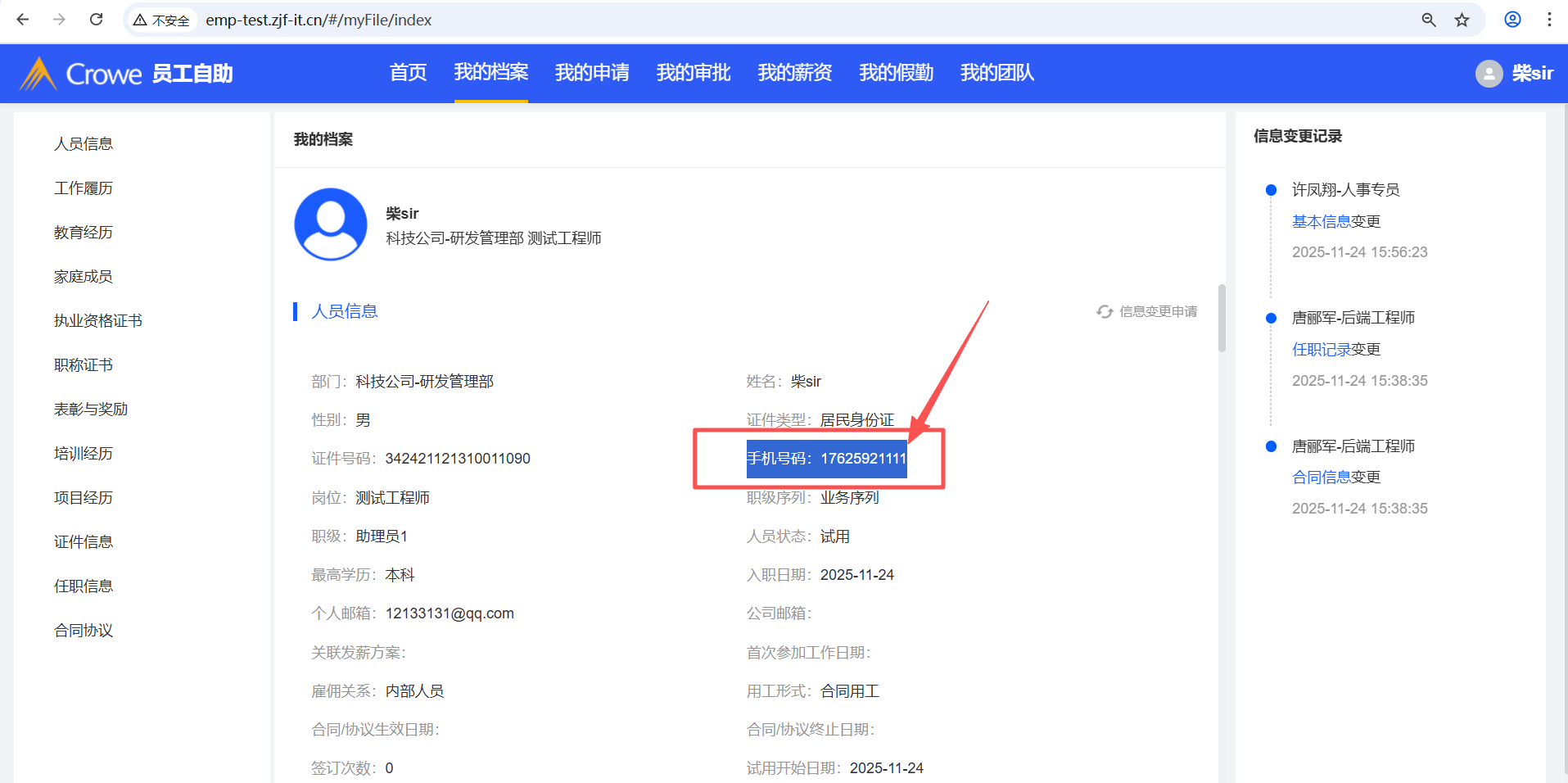Go to 我的假勤 tab
The height and width of the screenshot is (783, 1568).
point(896,73)
